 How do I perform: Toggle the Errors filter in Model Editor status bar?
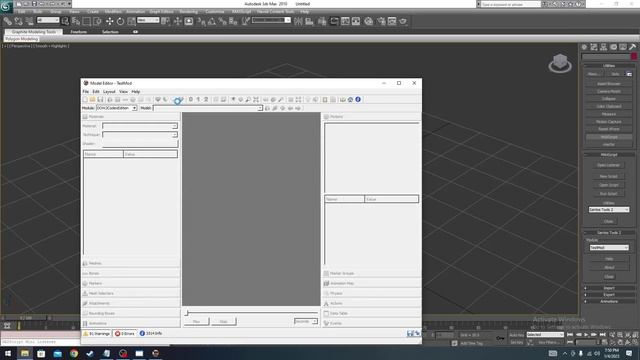click(125, 333)
